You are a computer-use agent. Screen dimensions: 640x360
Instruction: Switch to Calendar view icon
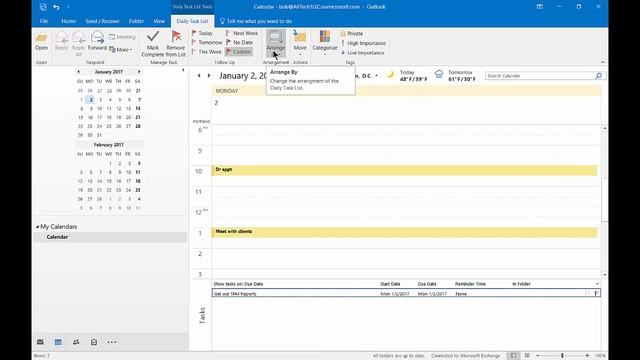58,342
